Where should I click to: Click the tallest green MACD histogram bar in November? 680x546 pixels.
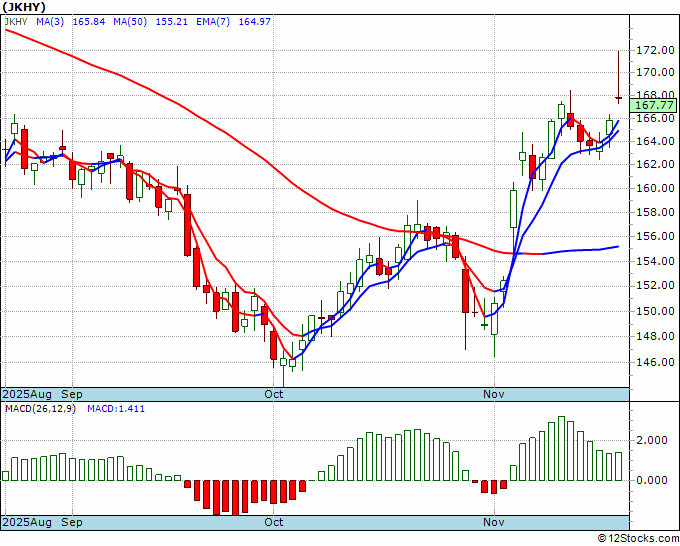pos(562,448)
